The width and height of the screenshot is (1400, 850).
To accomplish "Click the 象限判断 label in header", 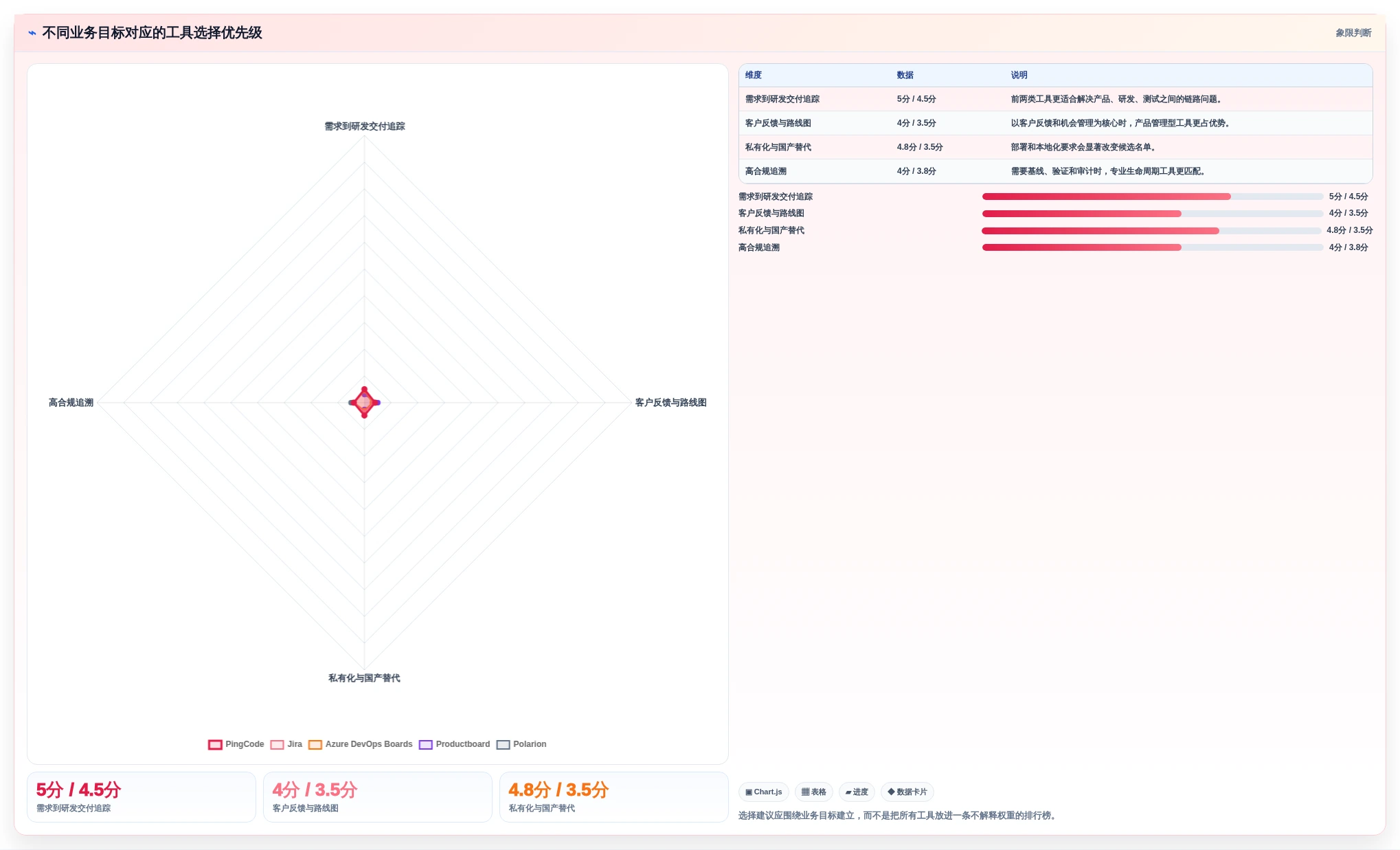I will [x=1353, y=33].
